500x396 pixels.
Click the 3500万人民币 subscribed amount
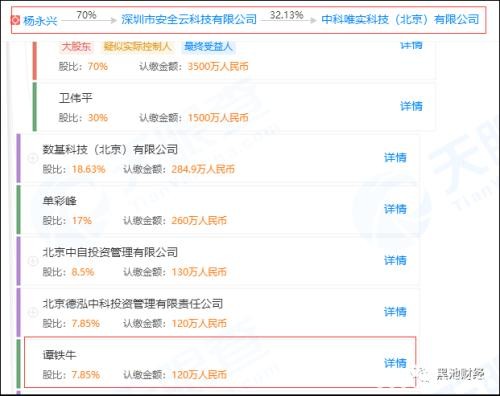pos(218,66)
